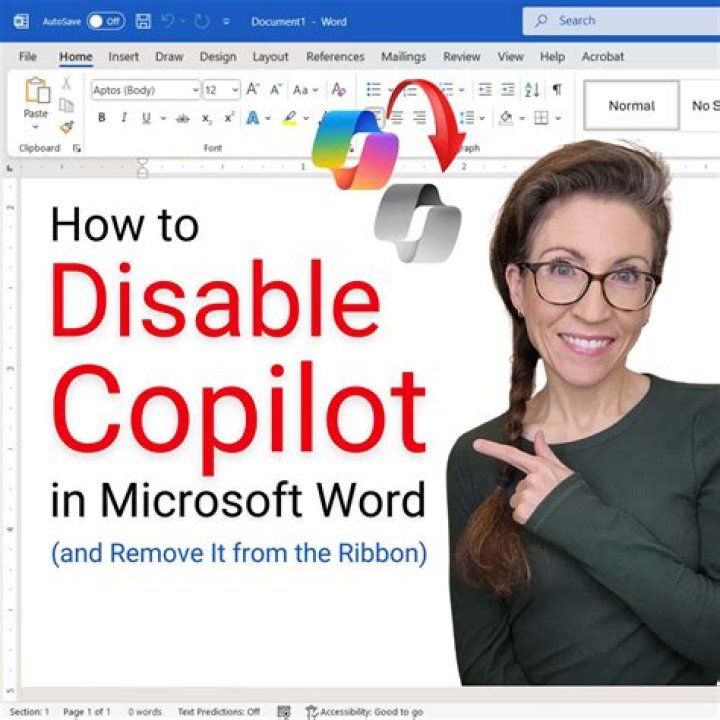
Task: Expand the Shading color dropdown arrow
Action: 522,118
